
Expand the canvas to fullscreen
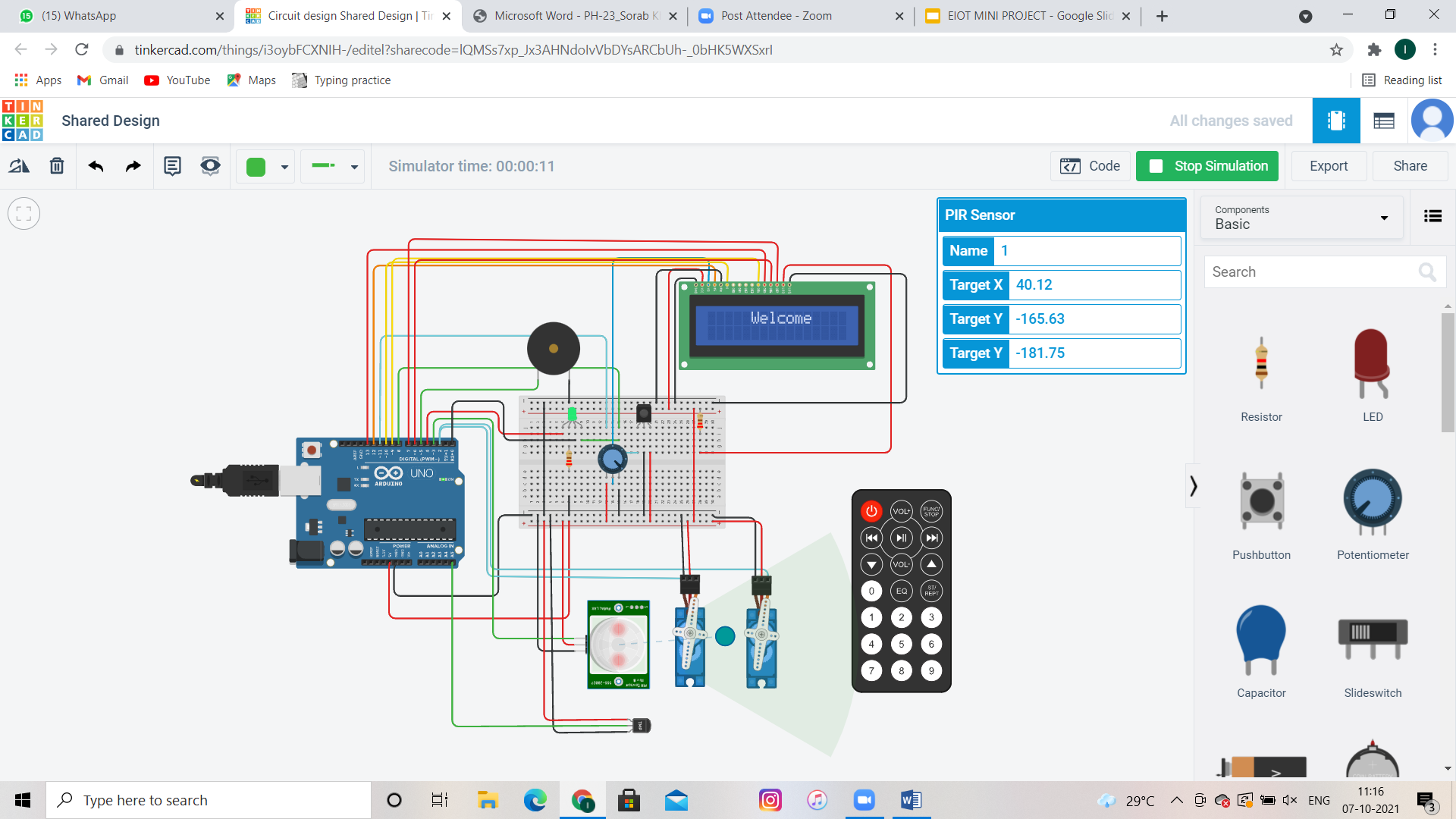(24, 213)
